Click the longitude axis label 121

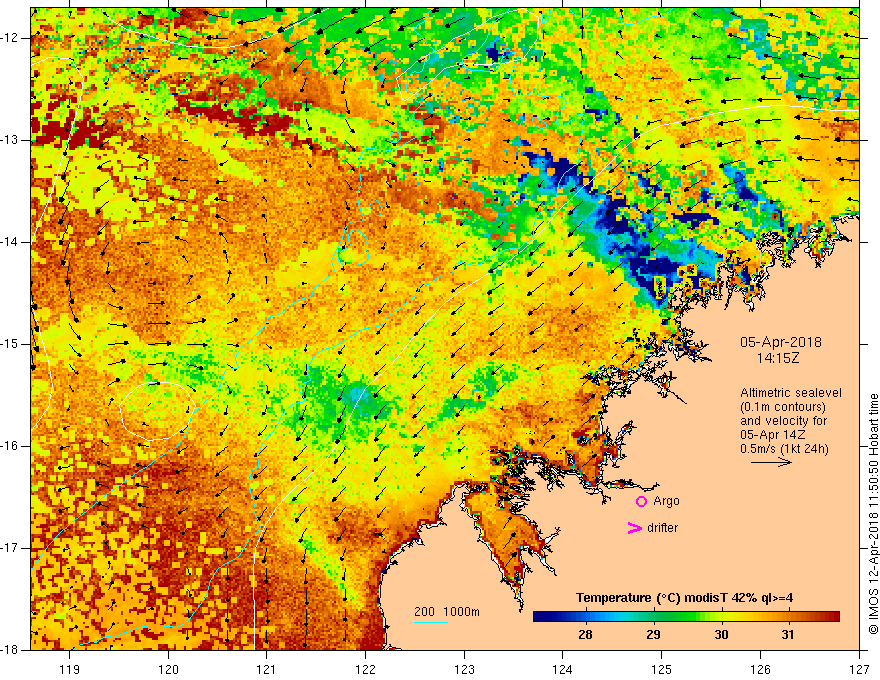click(x=266, y=669)
